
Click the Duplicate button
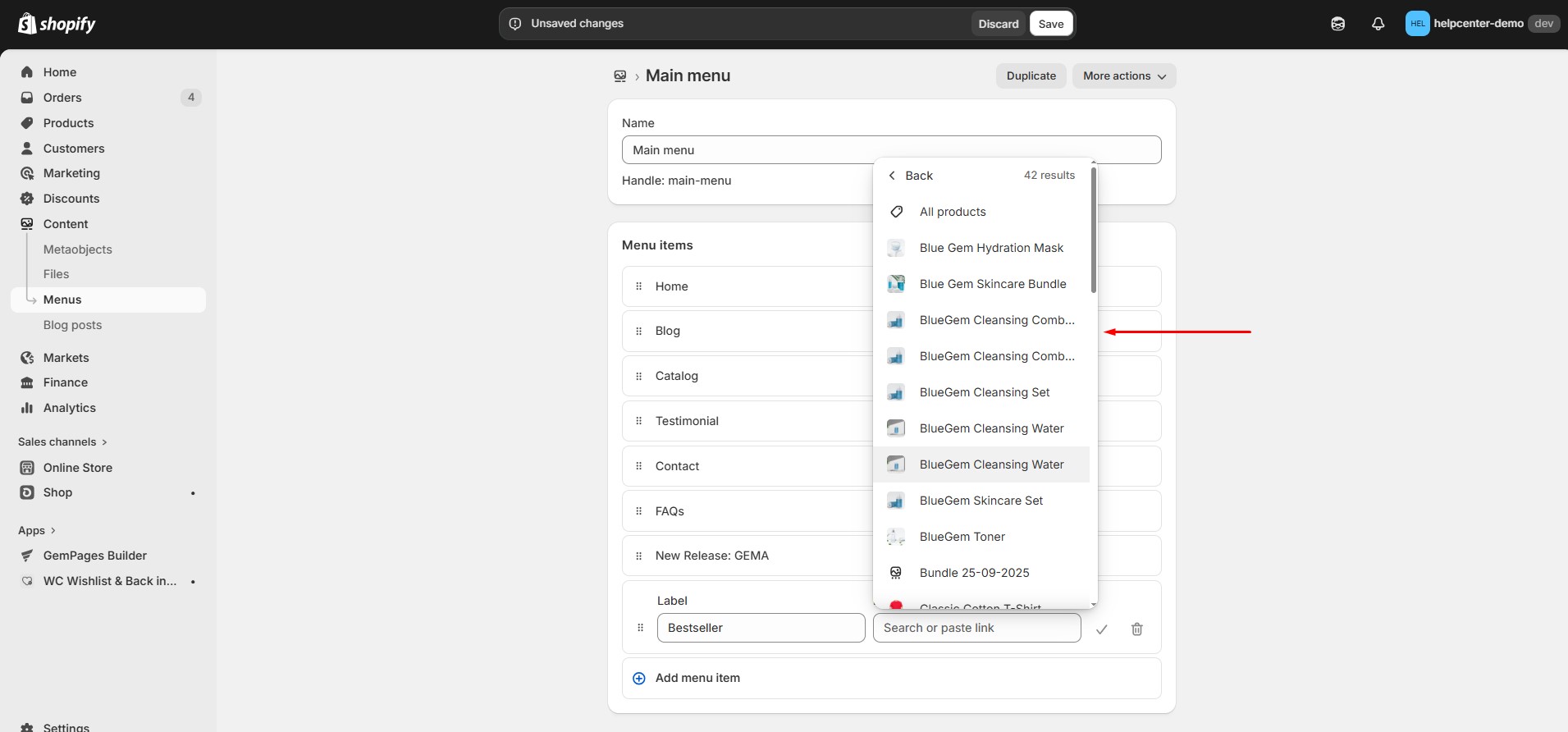1031,75
